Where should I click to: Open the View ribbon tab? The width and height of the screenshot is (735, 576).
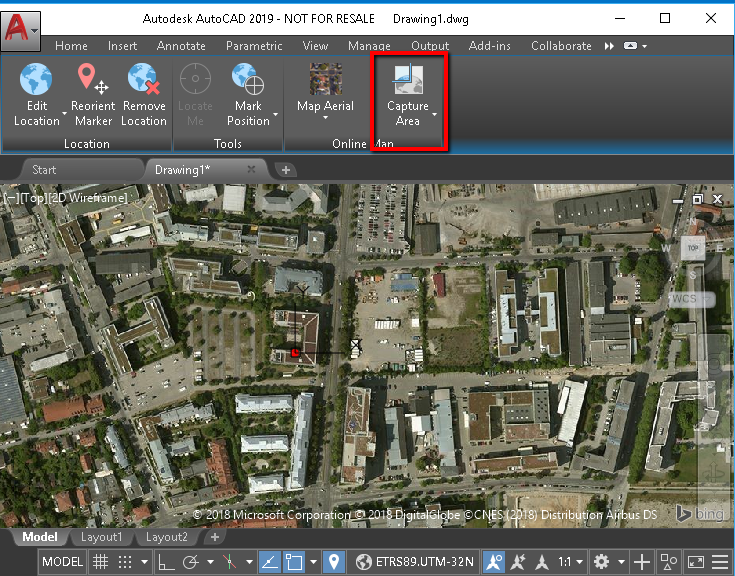click(x=315, y=46)
